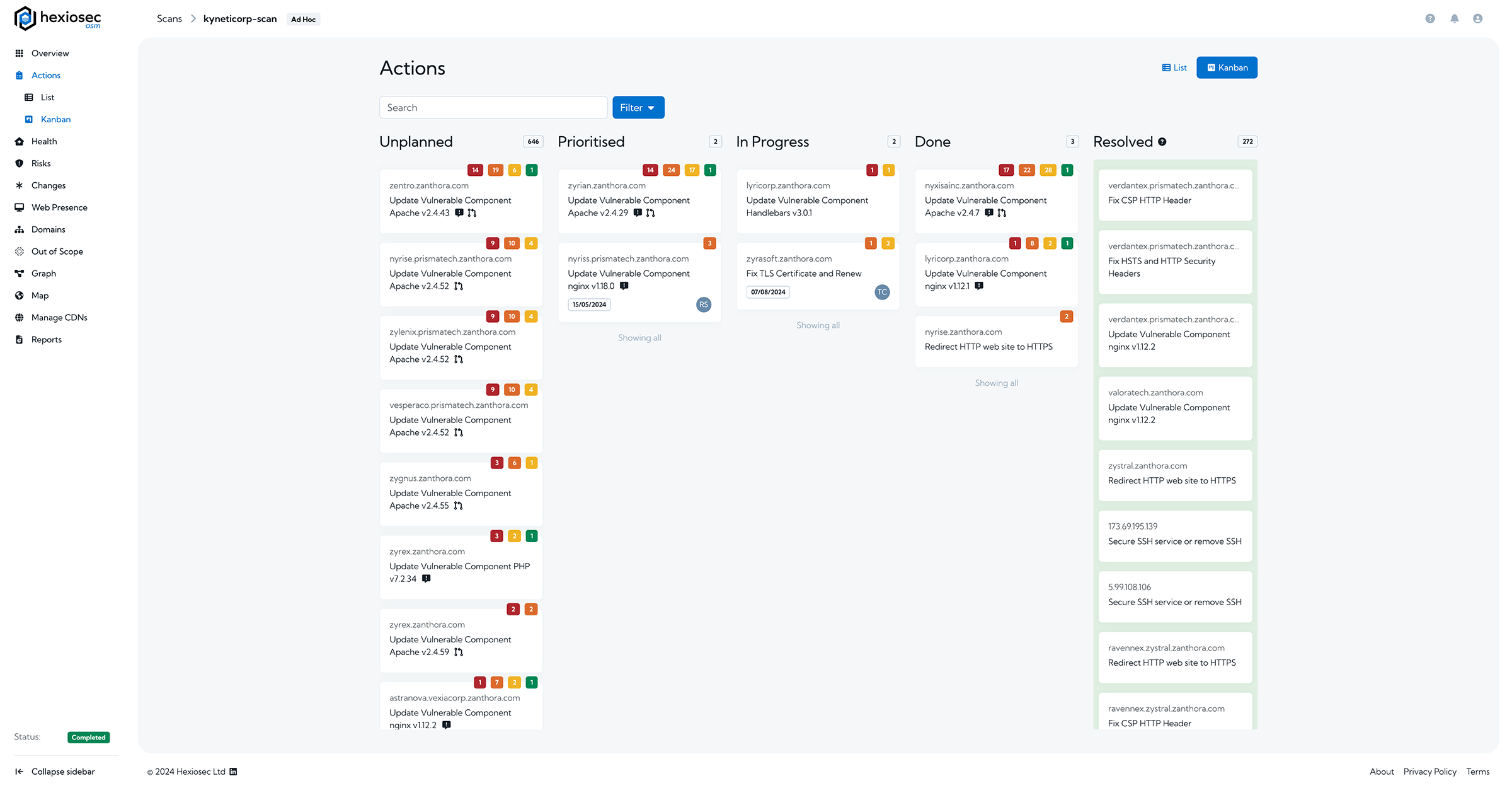Open Health in the sidebar

44,141
